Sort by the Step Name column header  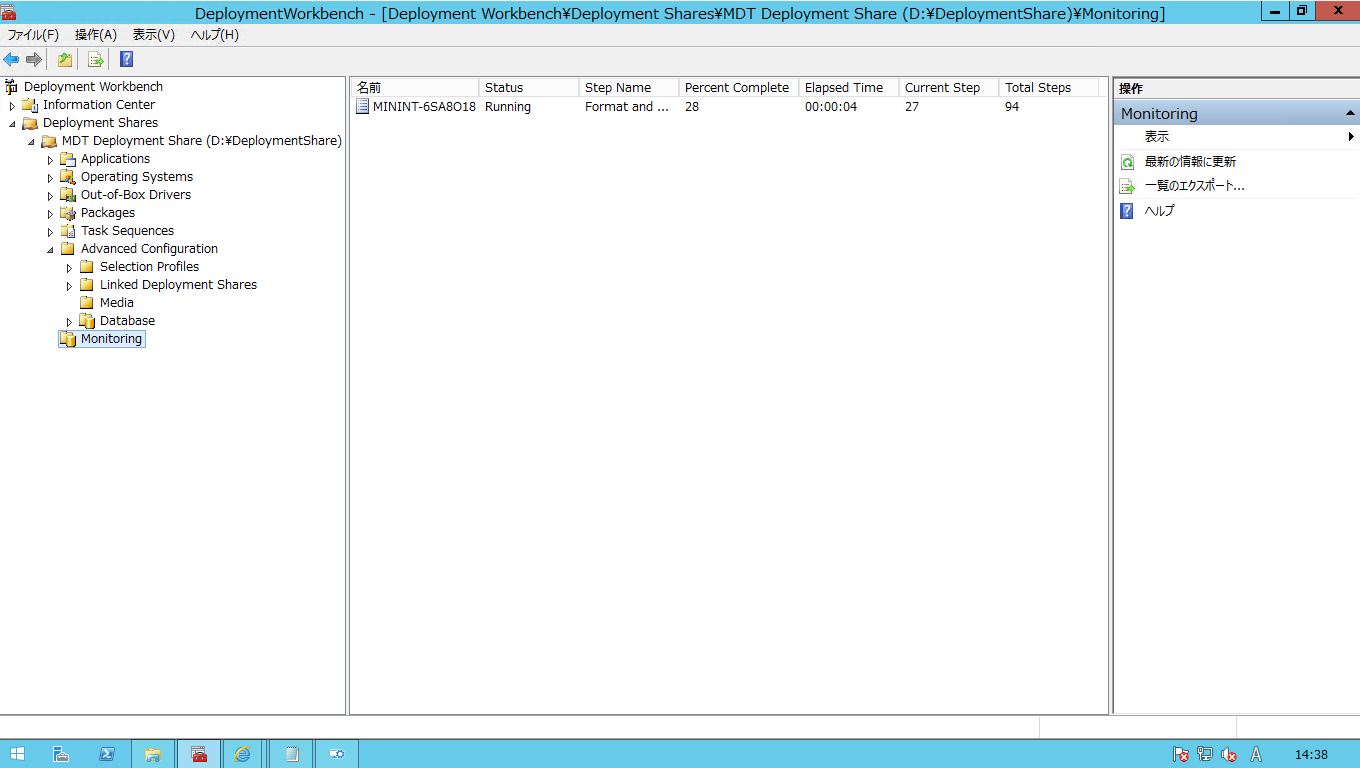pyautogui.click(x=629, y=88)
